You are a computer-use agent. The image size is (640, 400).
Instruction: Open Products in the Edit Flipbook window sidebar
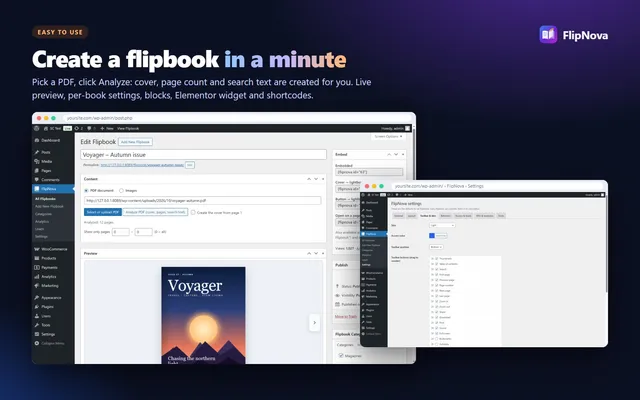[48, 258]
